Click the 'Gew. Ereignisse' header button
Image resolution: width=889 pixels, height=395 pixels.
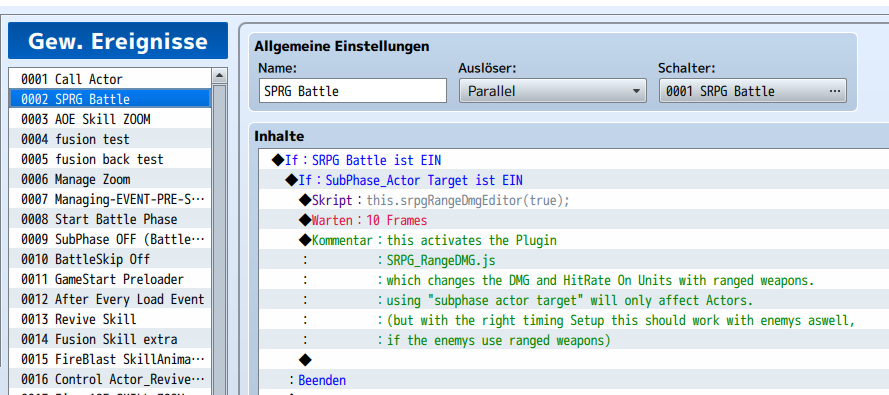click(118, 41)
